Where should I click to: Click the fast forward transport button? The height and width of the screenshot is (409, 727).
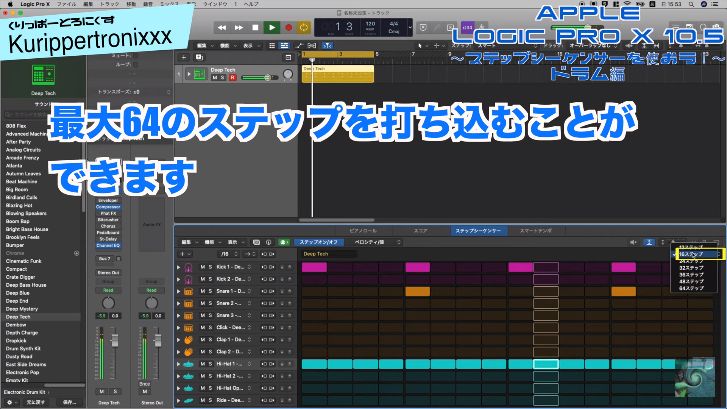239,27
